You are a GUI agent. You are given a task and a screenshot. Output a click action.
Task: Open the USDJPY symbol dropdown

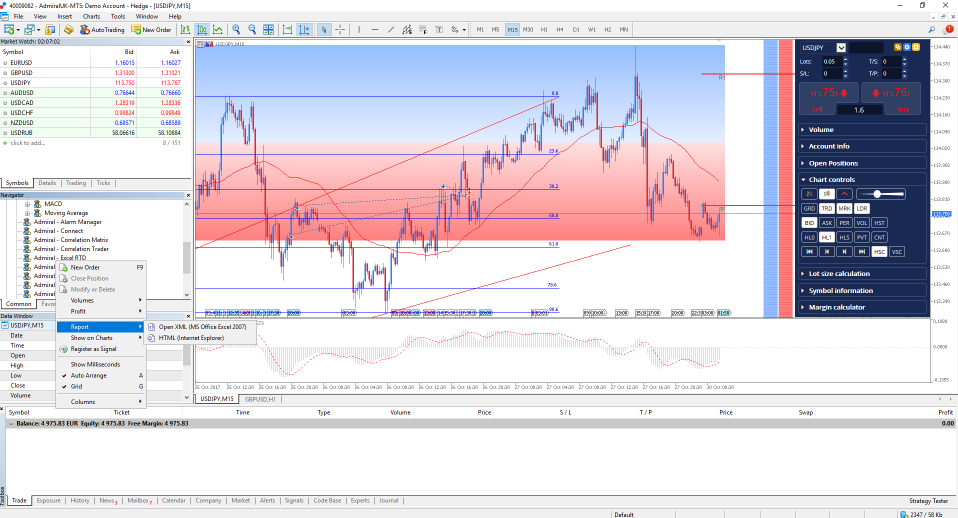841,48
